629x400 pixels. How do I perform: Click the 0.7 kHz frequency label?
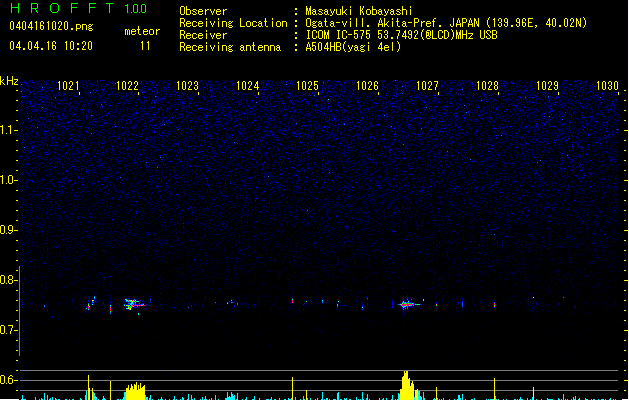tap(8, 330)
